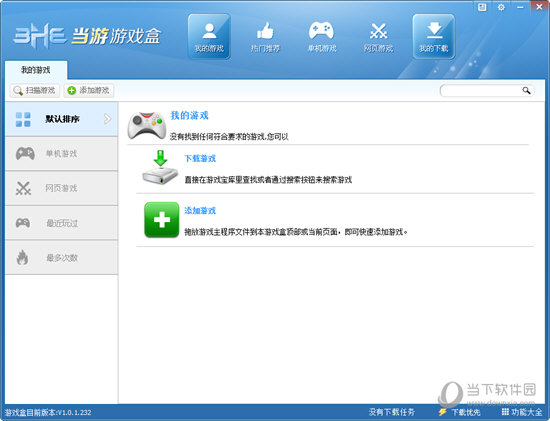Viewport: 550px width, 421px height.
Task: Click the green plus add-game icon
Action: 161,220
